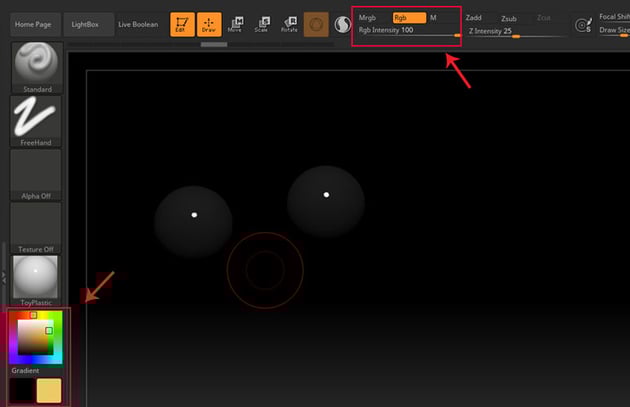Toggle the Gradient button
This screenshot has height=407, width=630.
tap(25, 370)
